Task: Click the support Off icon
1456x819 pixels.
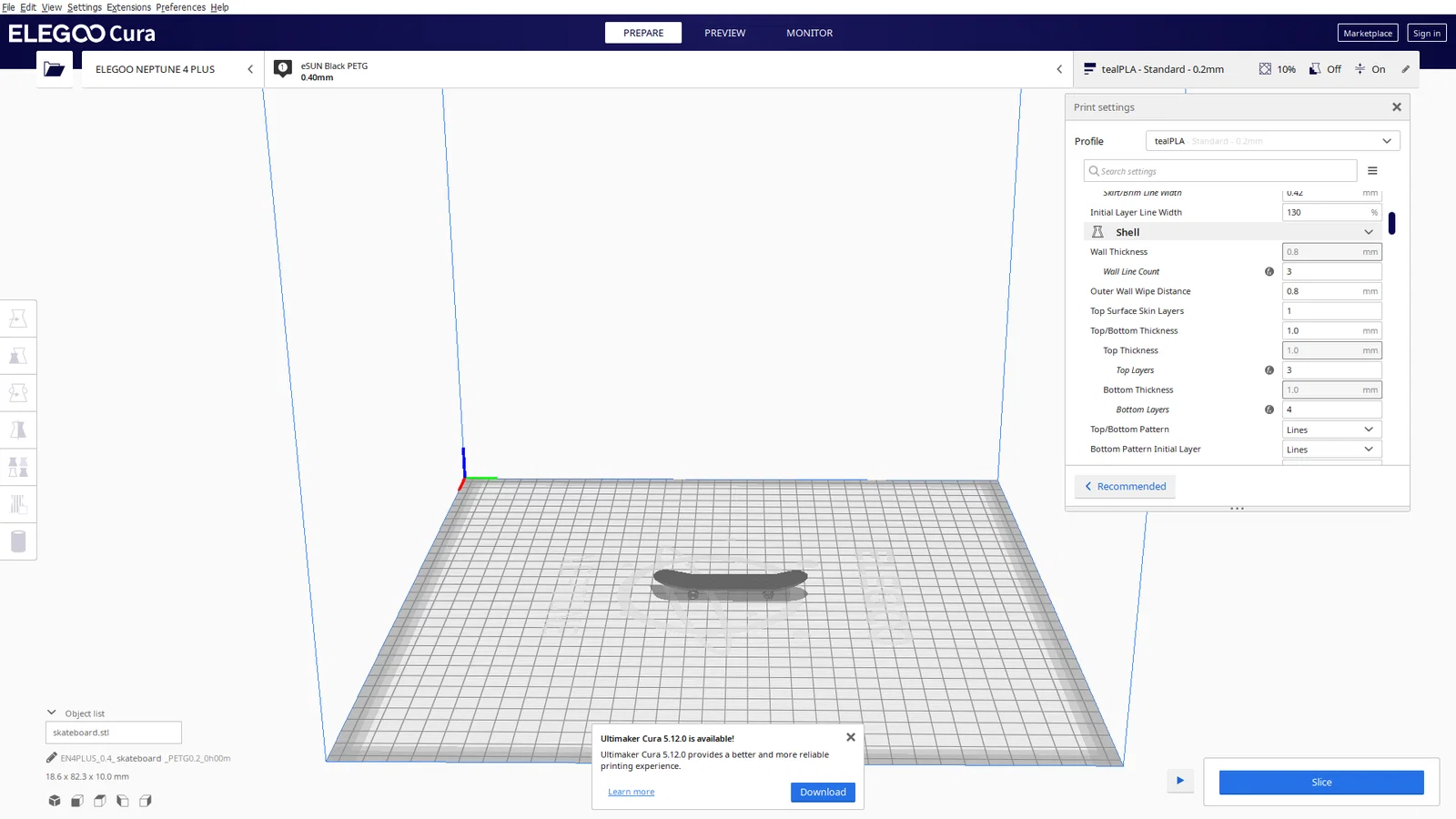Action: tap(1315, 69)
